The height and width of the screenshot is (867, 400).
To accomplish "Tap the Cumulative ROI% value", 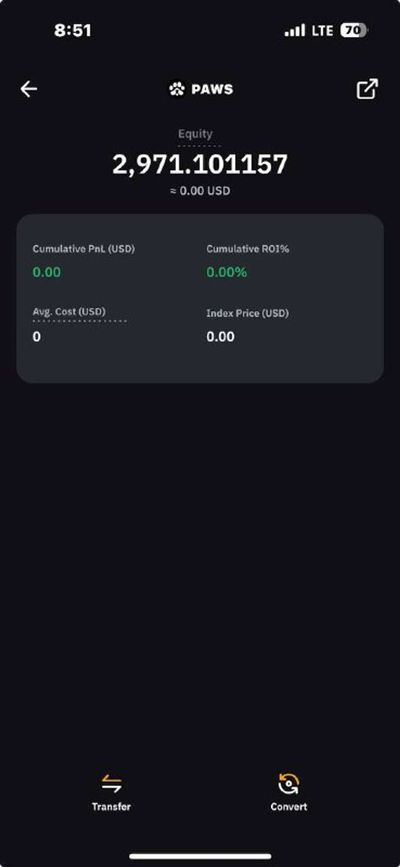I will pos(227,273).
